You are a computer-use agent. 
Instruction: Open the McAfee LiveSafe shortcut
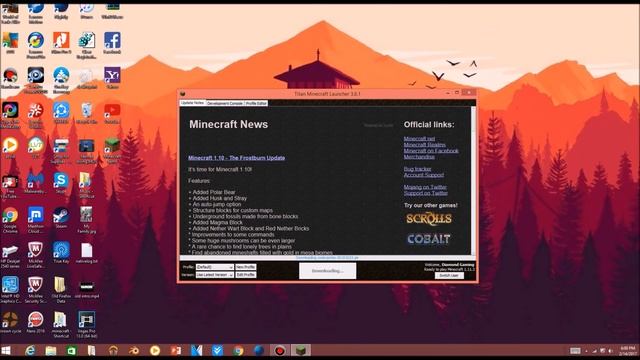point(36,255)
